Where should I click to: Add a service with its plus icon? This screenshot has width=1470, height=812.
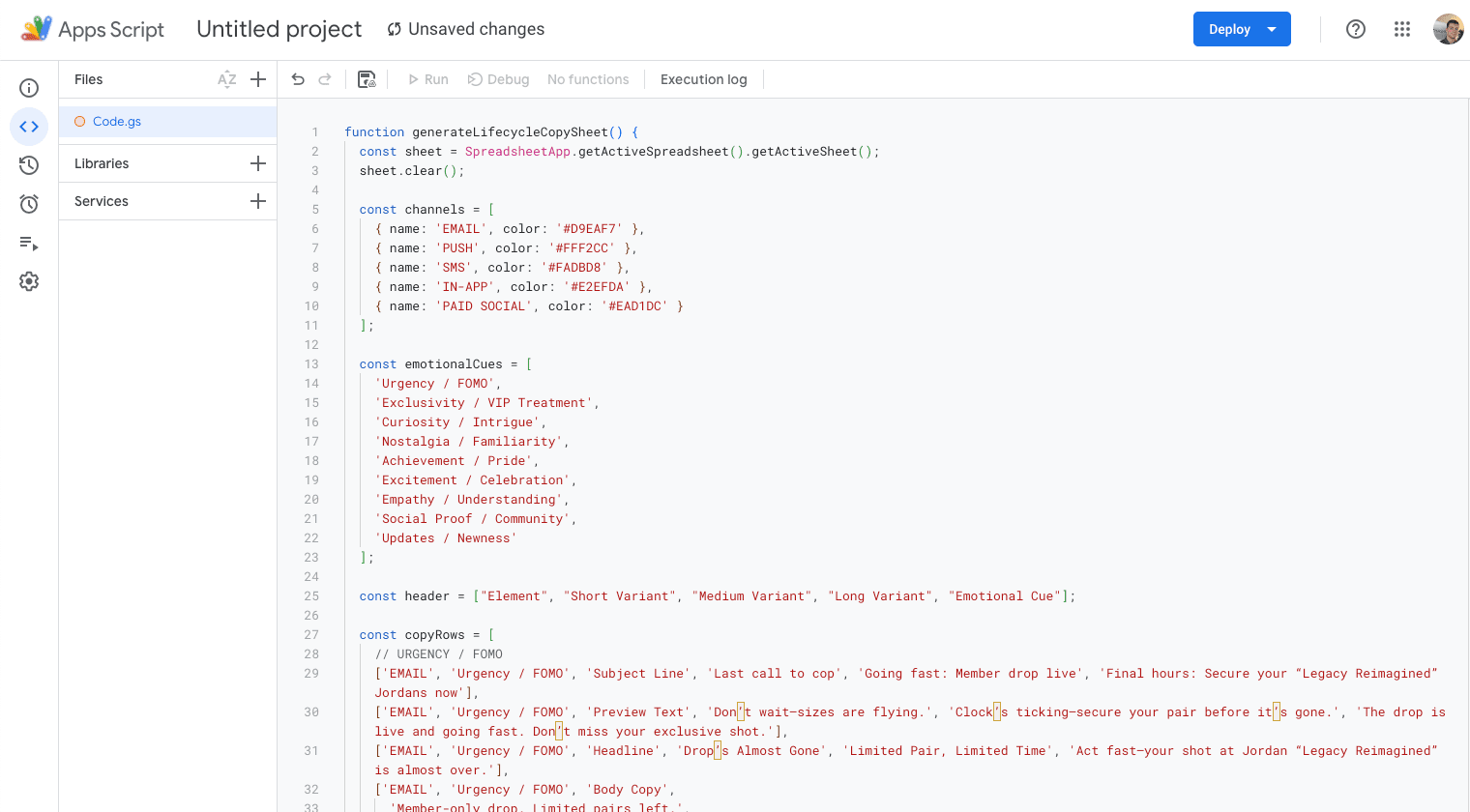(x=257, y=201)
